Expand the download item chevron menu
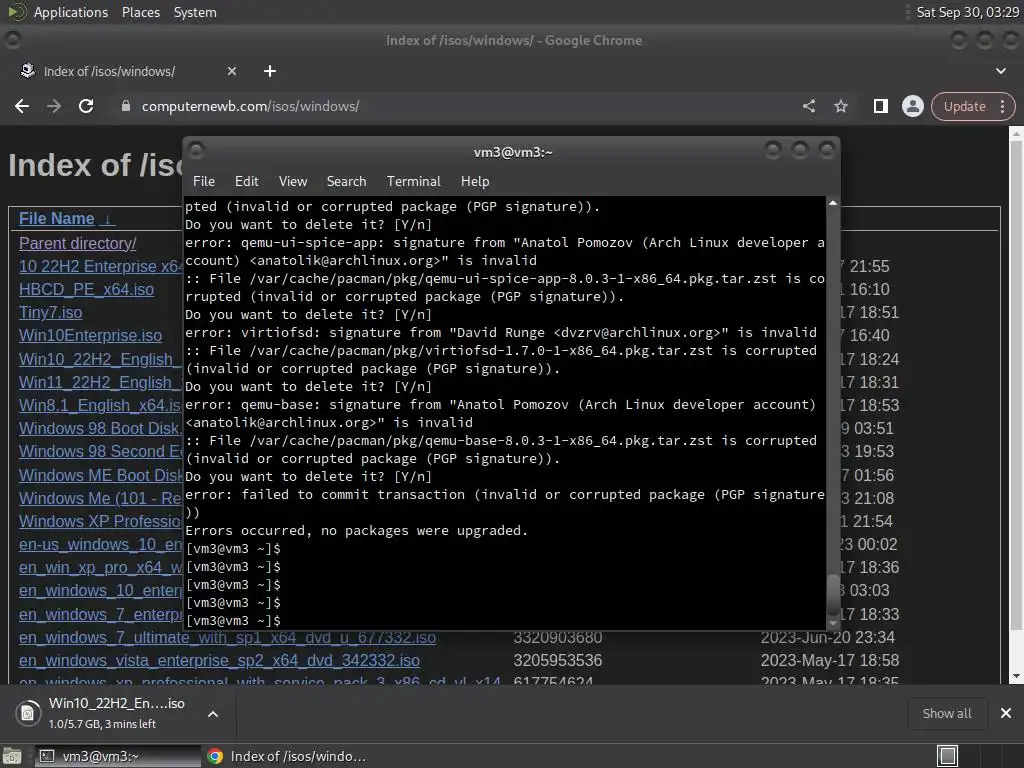This screenshot has width=1024, height=768. click(x=212, y=714)
